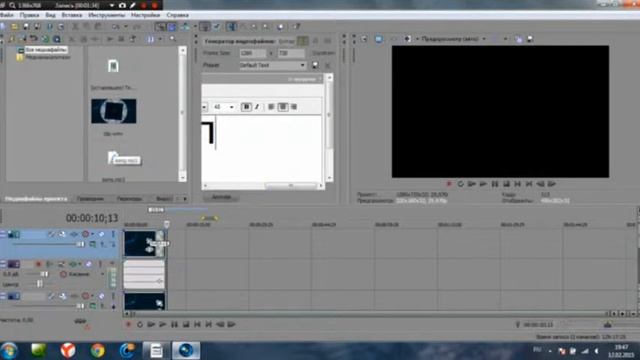Switch to the 'Медиафайлы проекта' tab
This screenshot has width=640, height=360.
[x=36, y=199]
